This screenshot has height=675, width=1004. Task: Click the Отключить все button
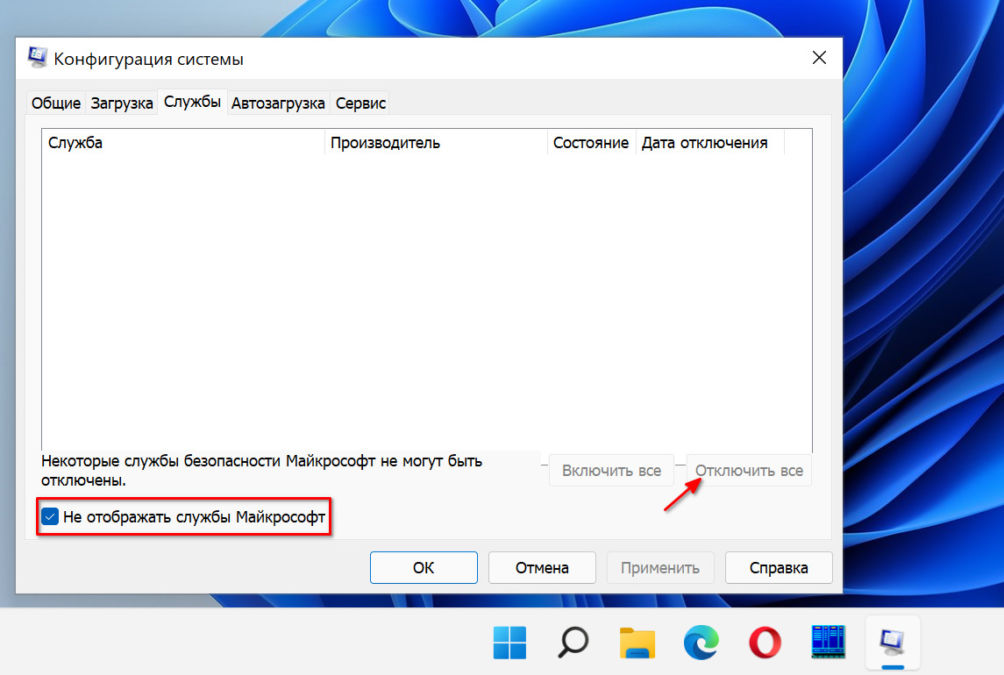tap(749, 471)
